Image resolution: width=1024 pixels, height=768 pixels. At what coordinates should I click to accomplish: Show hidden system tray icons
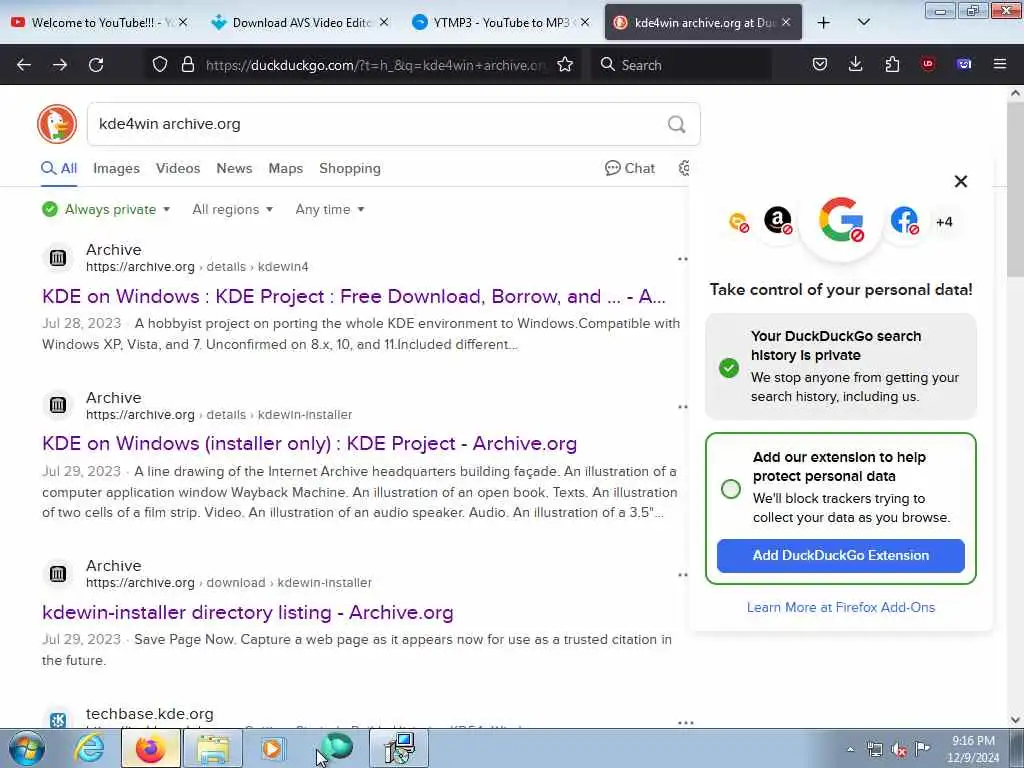[850, 750]
